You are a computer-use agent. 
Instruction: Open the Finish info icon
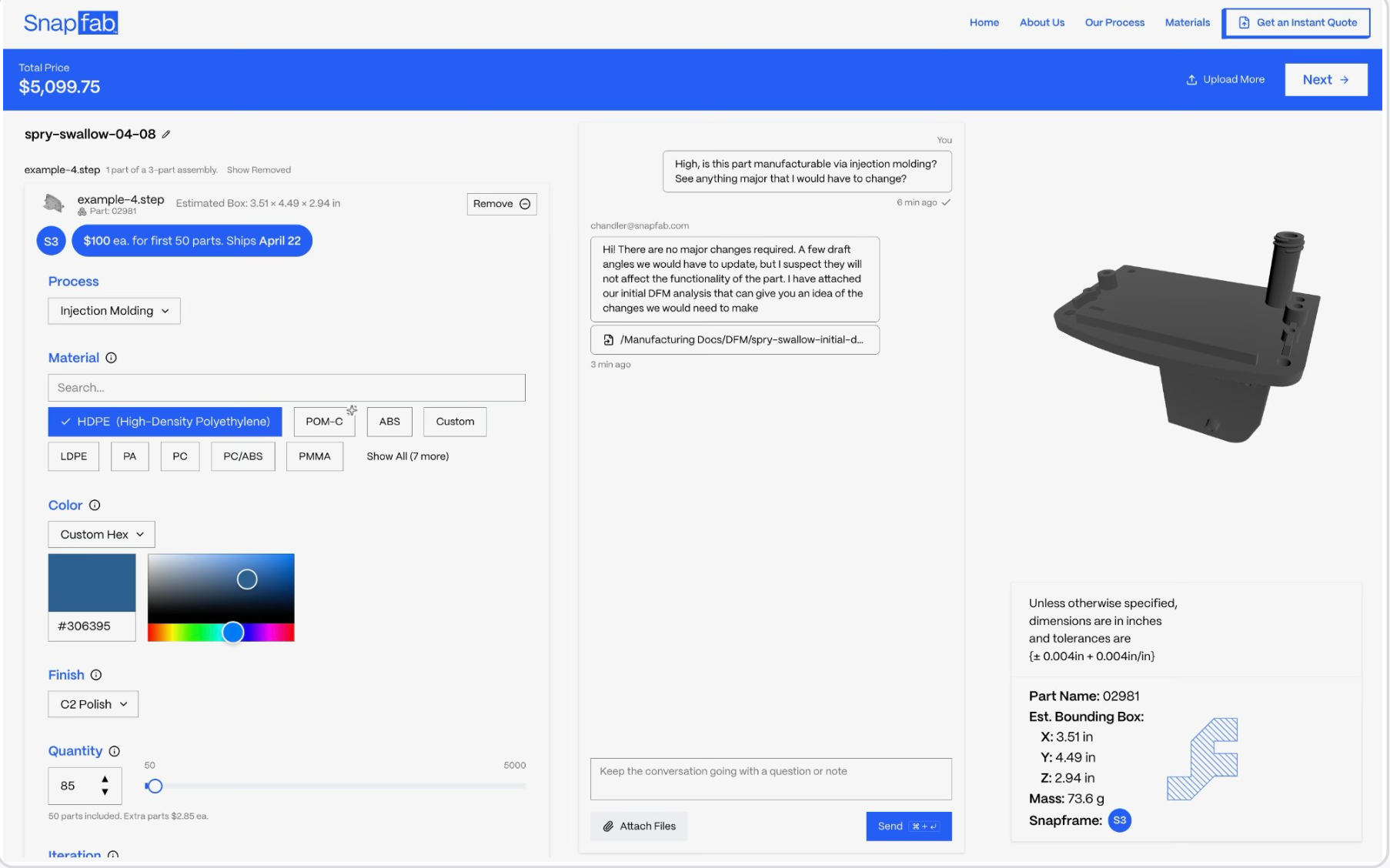click(96, 675)
